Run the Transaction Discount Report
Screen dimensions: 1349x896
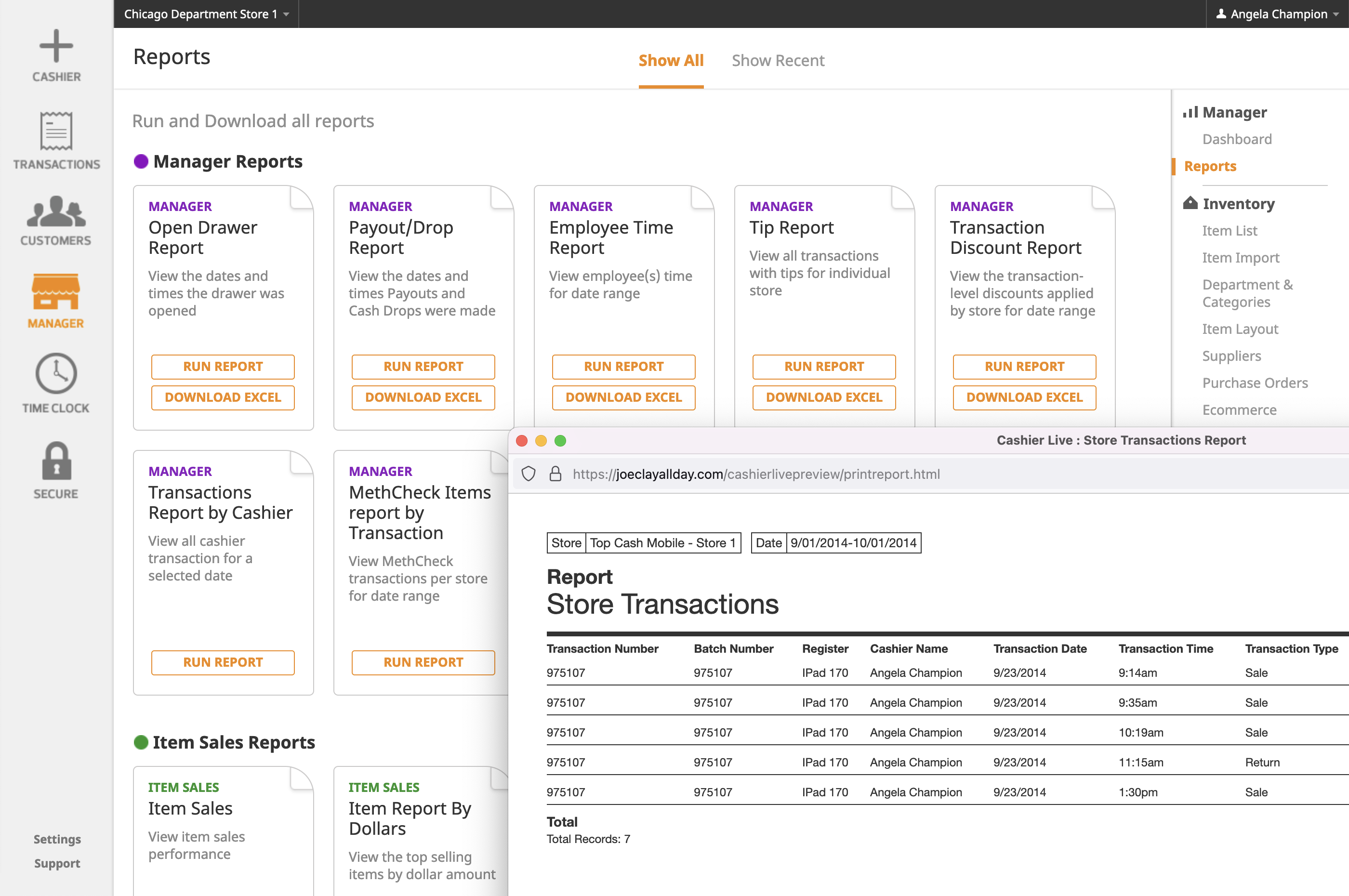click(x=1024, y=366)
